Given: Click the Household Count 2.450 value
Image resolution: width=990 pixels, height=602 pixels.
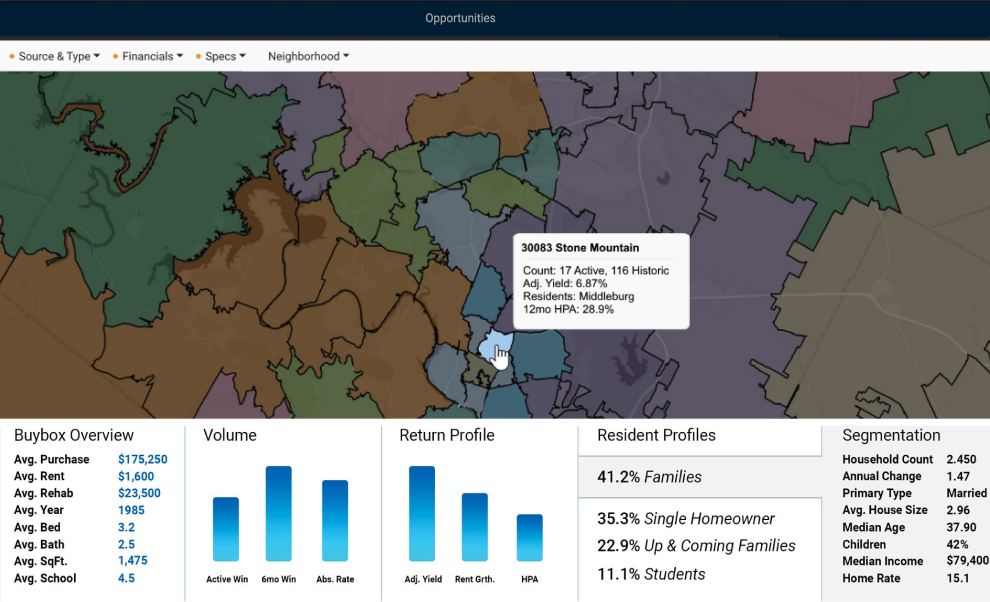Looking at the screenshot, I should click(961, 459).
